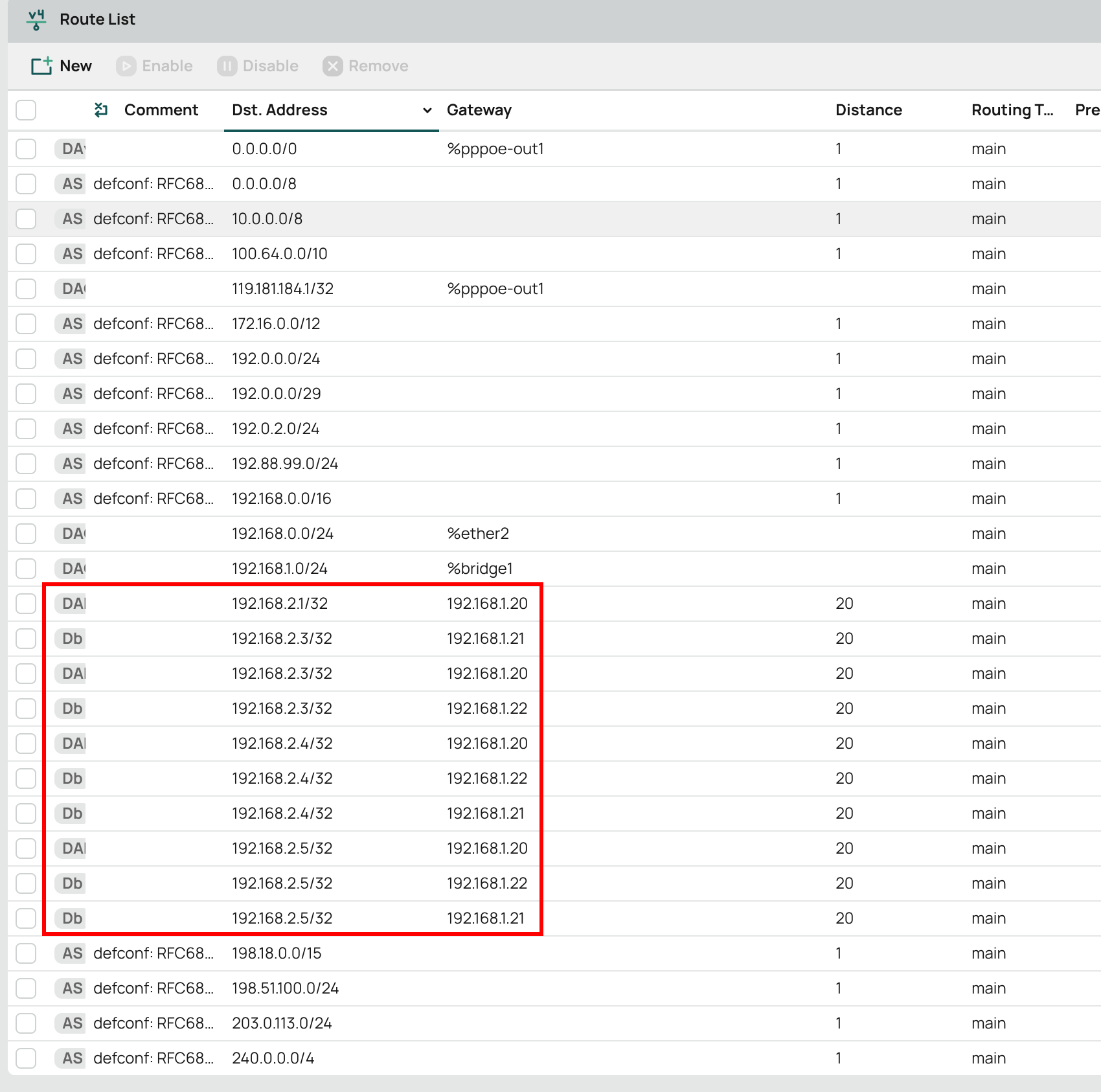Click the Enable button
The image size is (1101, 1092).
point(154,66)
